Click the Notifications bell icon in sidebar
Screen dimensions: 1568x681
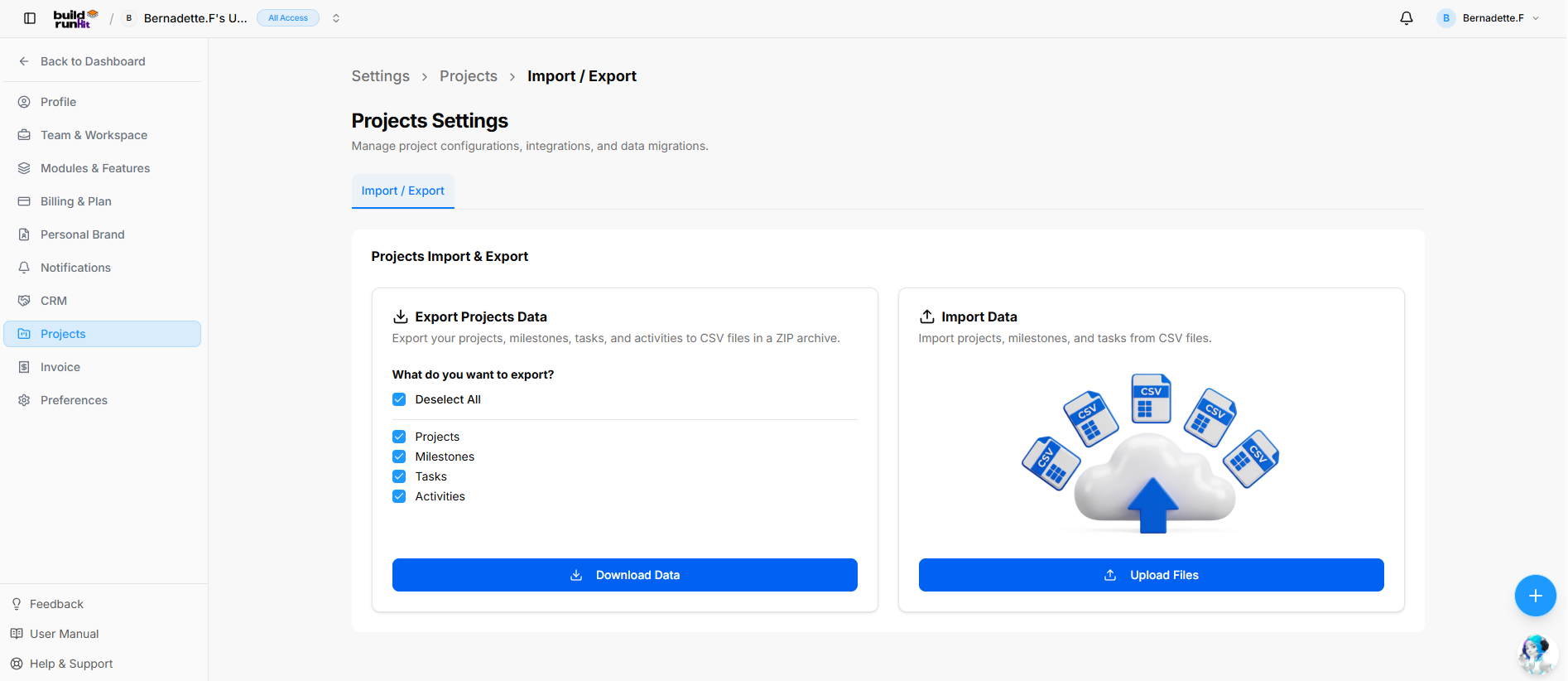24,268
